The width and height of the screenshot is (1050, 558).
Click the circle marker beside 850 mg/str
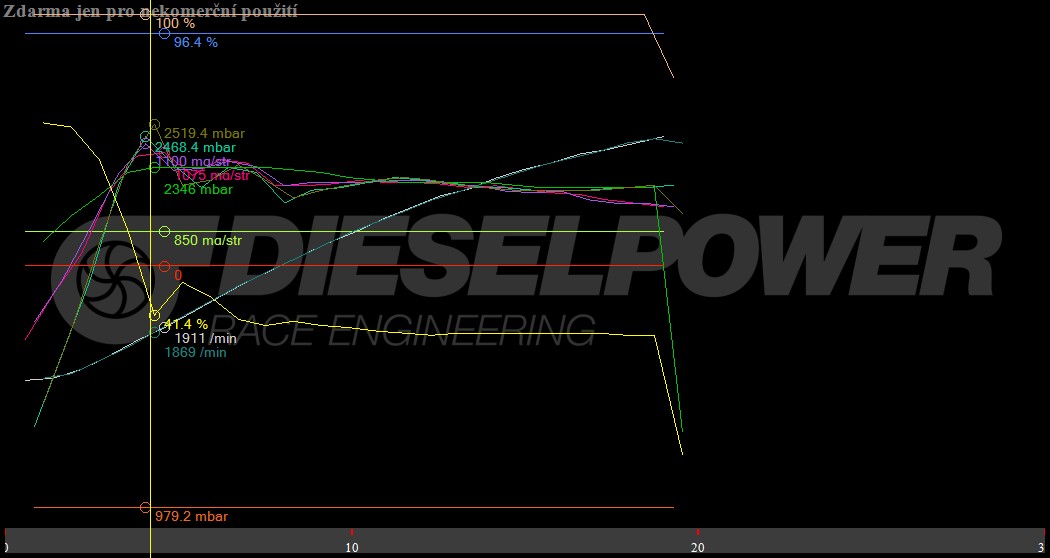[164, 232]
